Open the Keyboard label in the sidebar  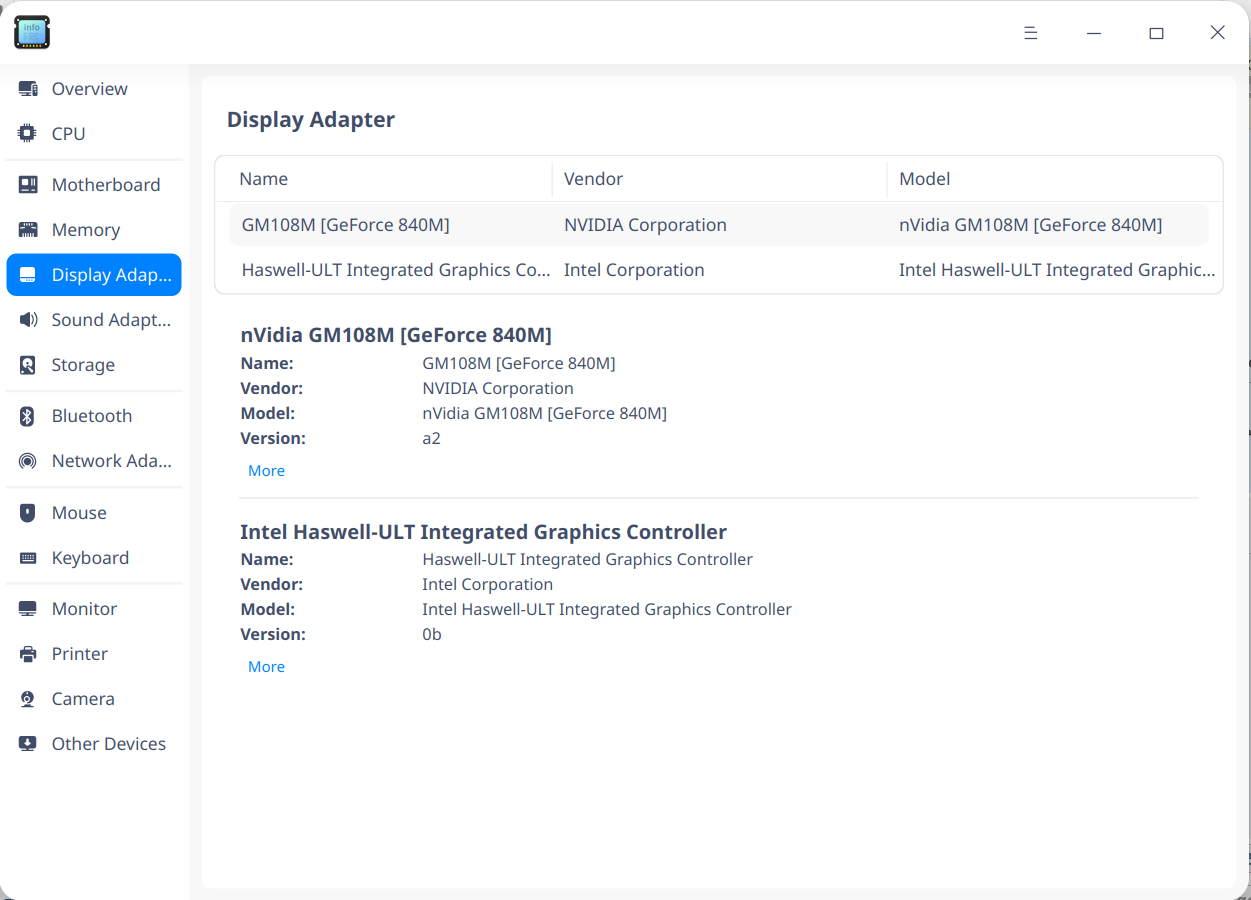coord(90,558)
